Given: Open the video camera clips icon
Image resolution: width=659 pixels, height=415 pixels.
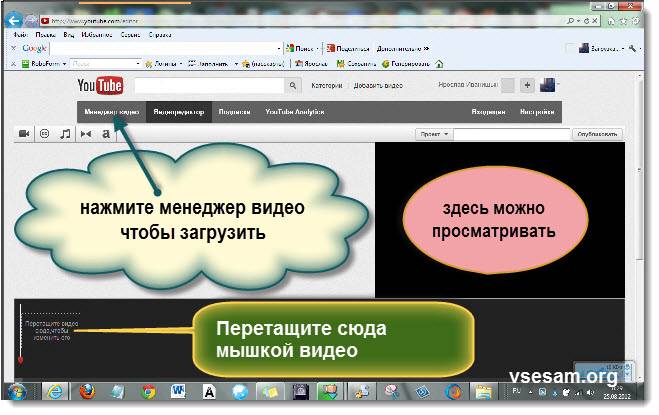Looking at the screenshot, I should point(24,133).
